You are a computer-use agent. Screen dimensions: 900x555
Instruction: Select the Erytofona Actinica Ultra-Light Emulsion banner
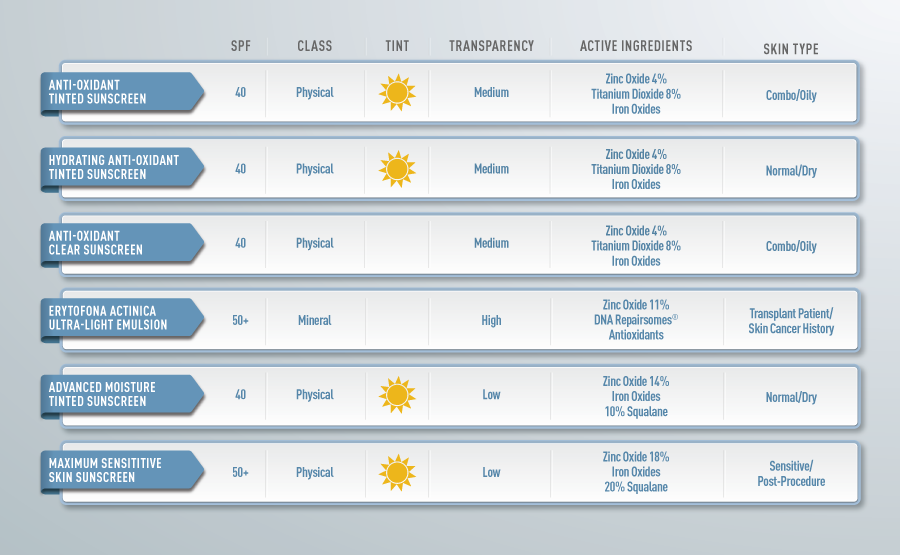122,318
